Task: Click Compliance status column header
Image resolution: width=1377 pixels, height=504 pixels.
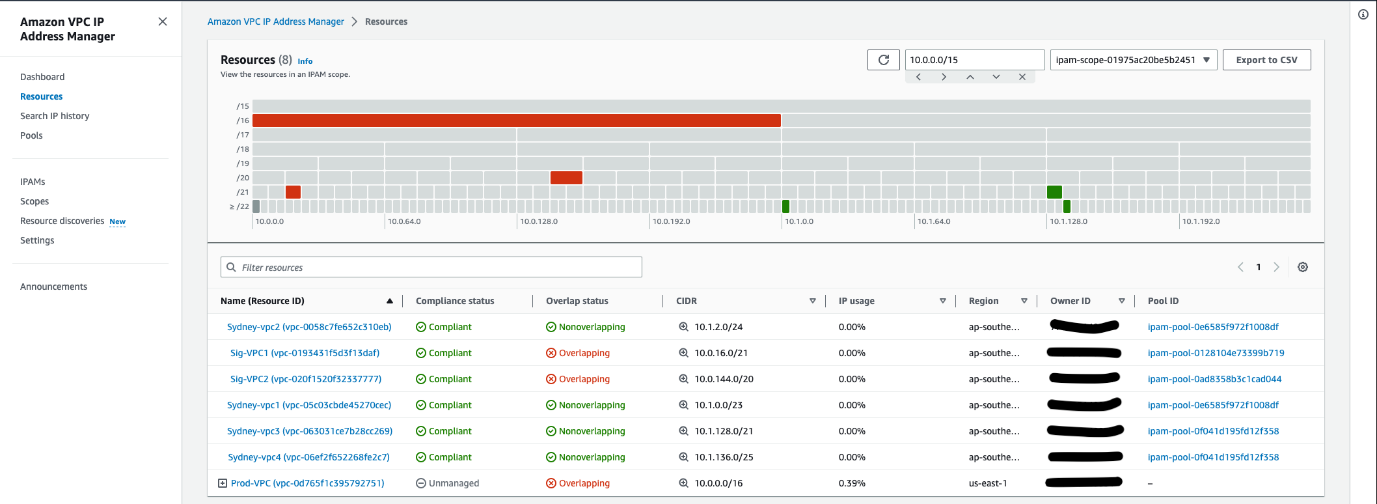Action: coord(455,301)
